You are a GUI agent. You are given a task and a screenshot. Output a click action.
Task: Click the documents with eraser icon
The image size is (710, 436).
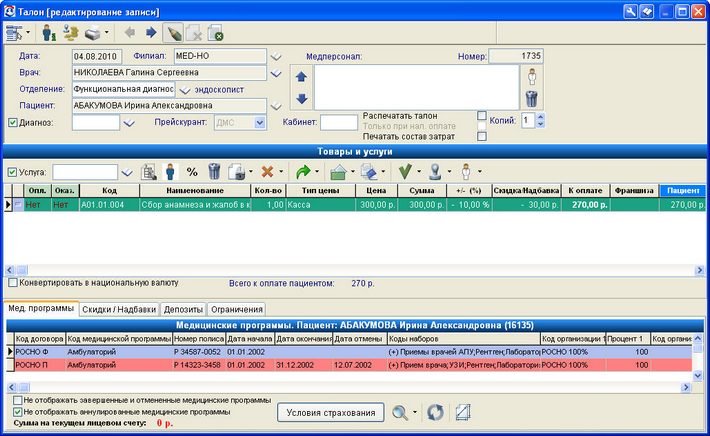pos(369,172)
